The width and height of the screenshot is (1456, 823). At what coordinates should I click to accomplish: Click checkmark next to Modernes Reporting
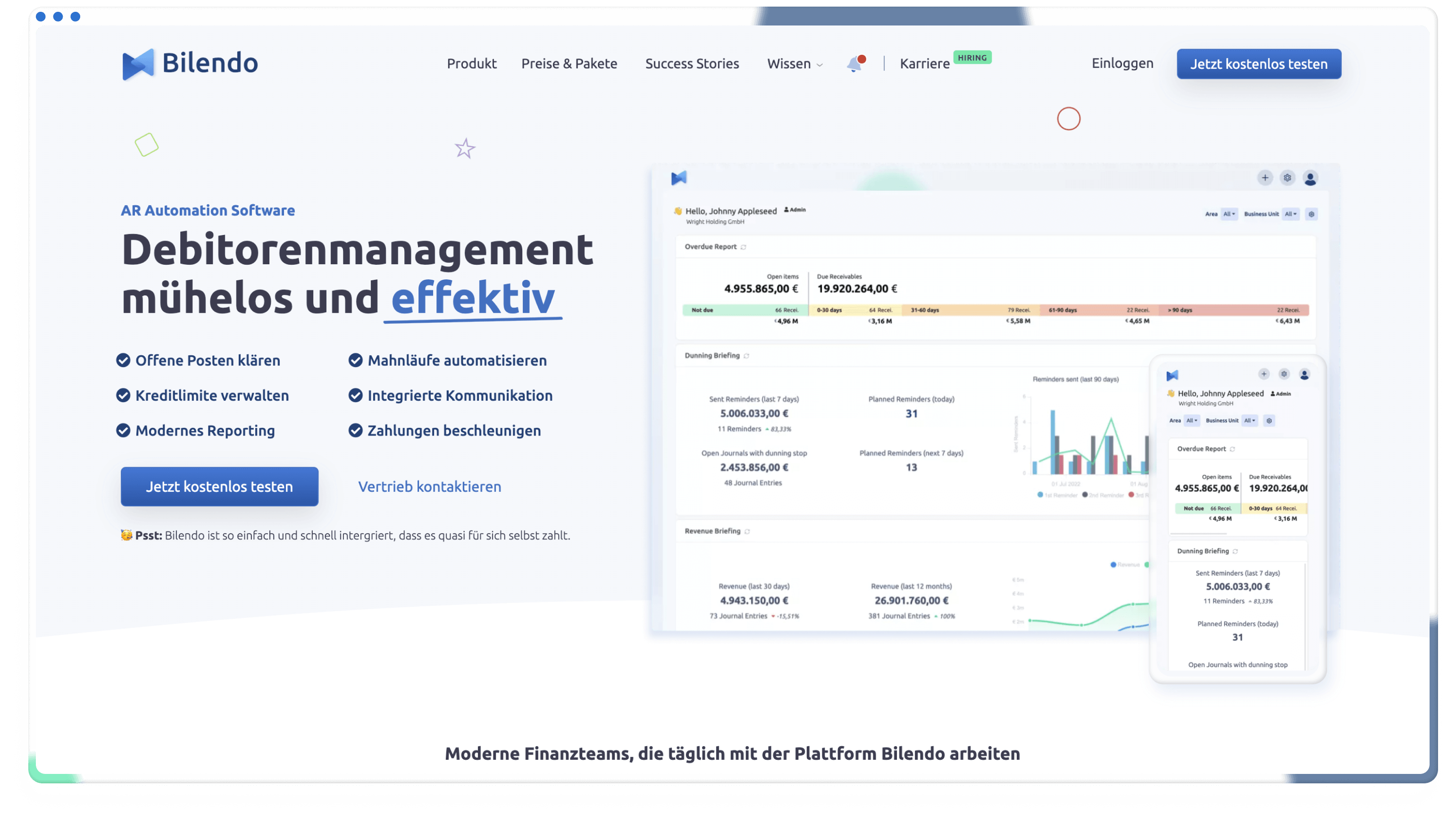coord(123,431)
